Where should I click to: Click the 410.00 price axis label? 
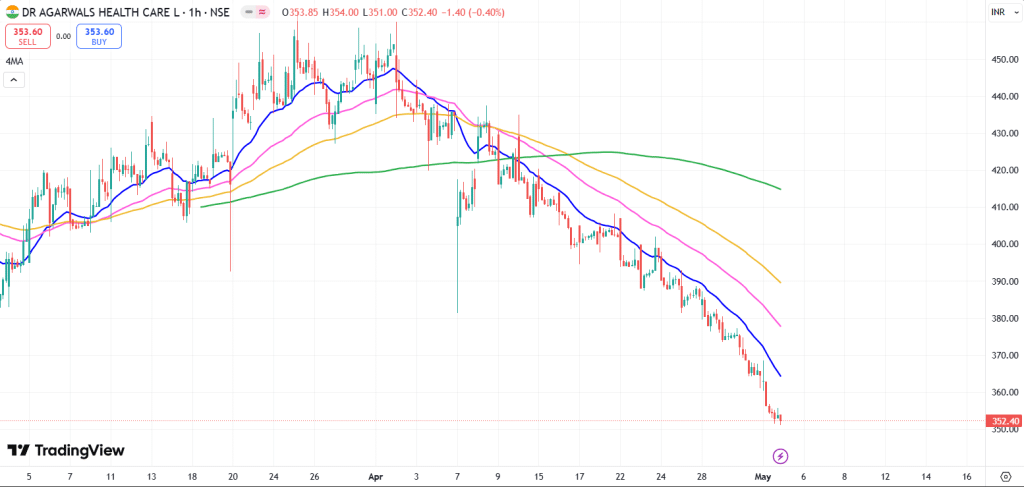click(1004, 208)
